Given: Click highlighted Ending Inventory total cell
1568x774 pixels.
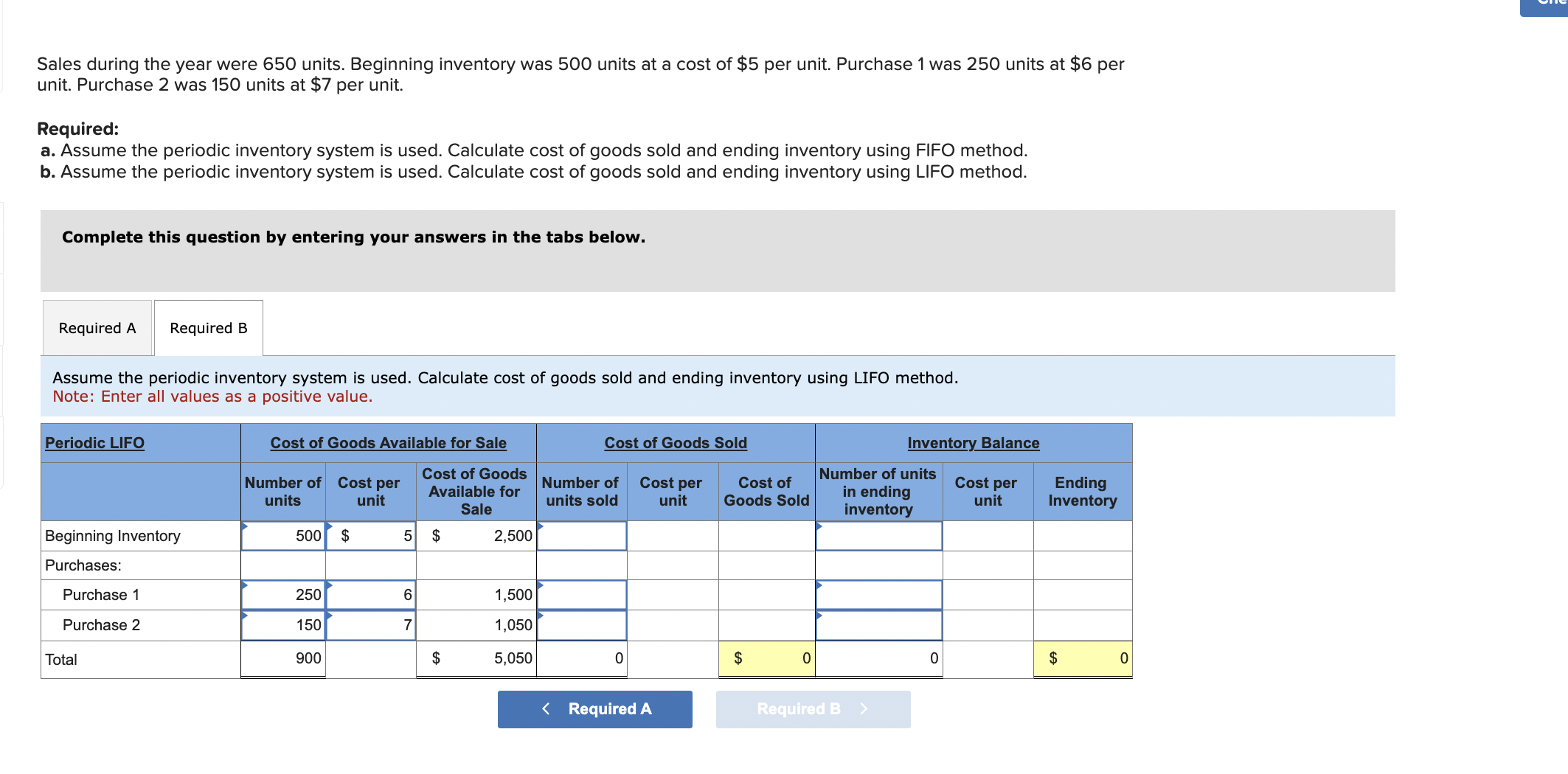Looking at the screenshot, I should (x=1082, y=658).
